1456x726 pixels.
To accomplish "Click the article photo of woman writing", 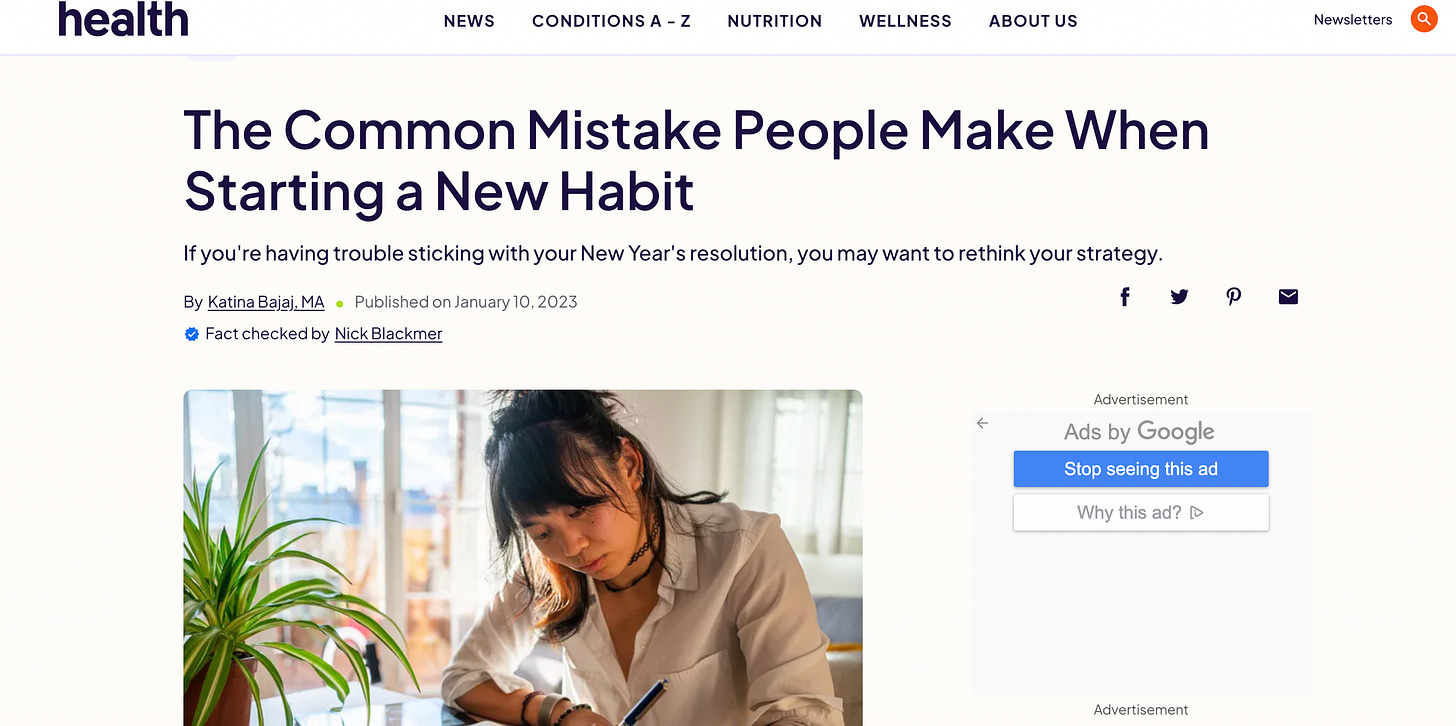I will point(523,558).
